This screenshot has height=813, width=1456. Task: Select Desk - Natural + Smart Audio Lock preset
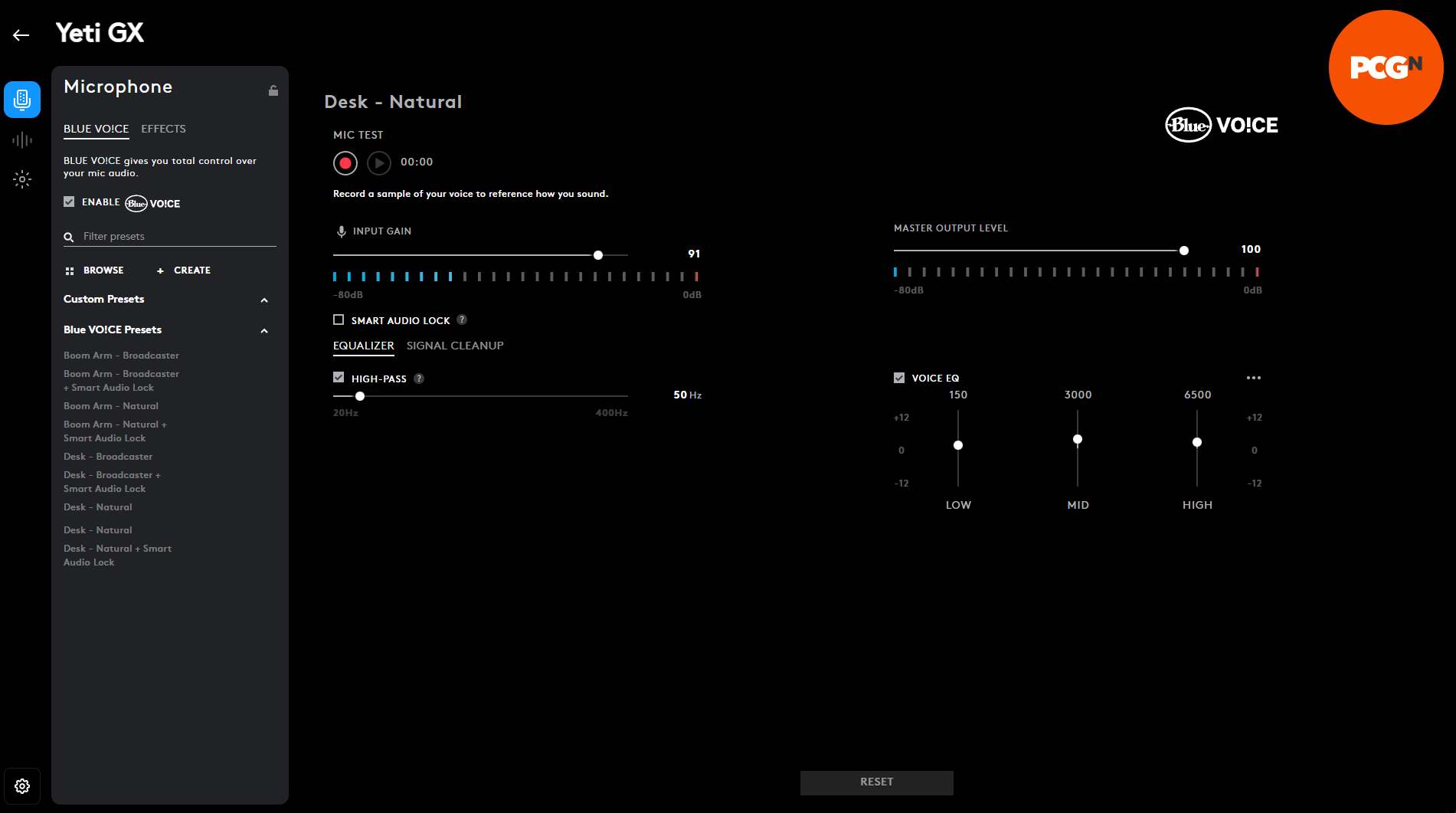coord(117,556)
